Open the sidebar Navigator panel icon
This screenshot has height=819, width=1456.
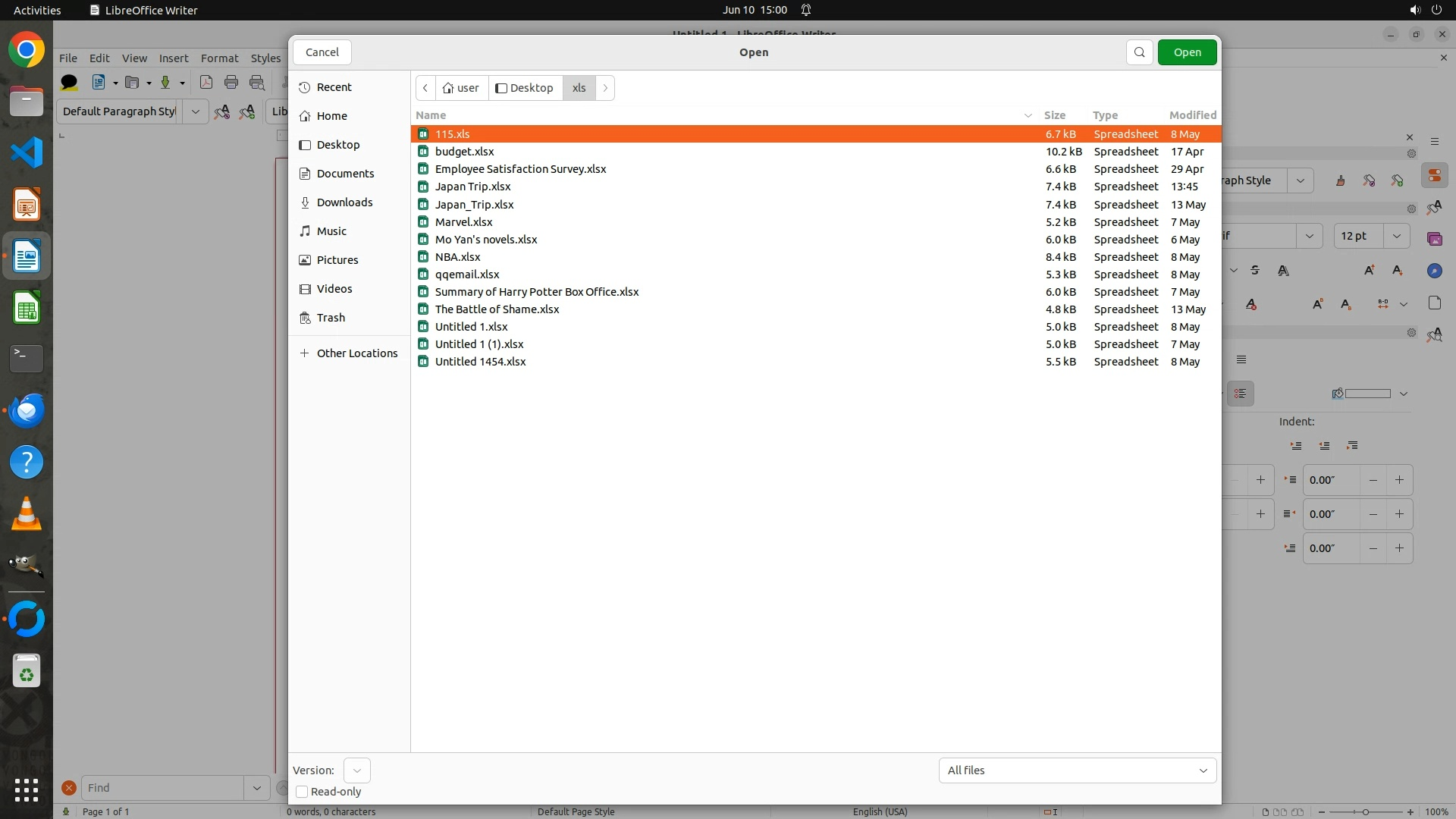(x=1434, y=271)
